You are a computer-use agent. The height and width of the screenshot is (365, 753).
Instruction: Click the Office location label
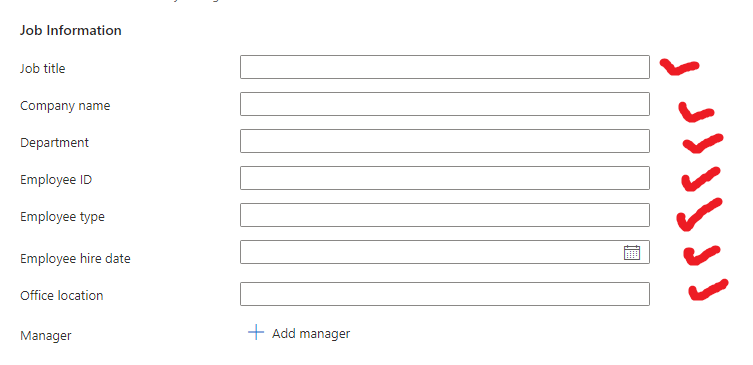pyautogui.click(x=61, y=295)
